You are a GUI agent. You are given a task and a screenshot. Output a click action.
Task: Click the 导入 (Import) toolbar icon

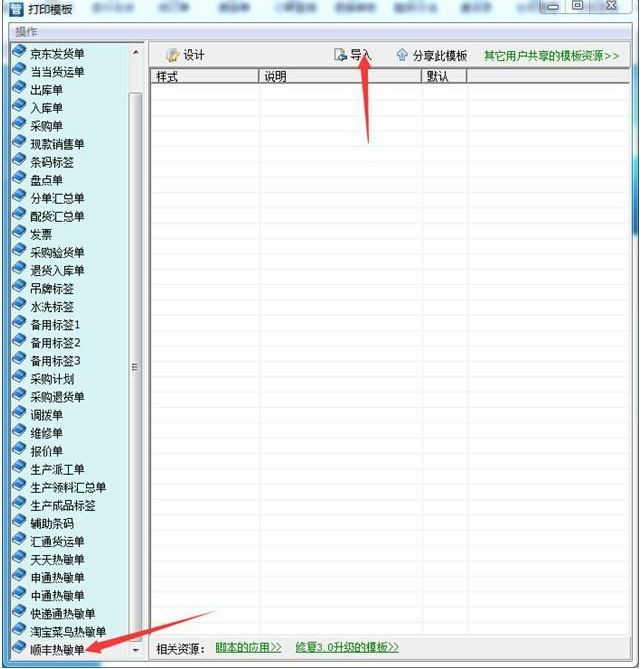click(341, 55)
